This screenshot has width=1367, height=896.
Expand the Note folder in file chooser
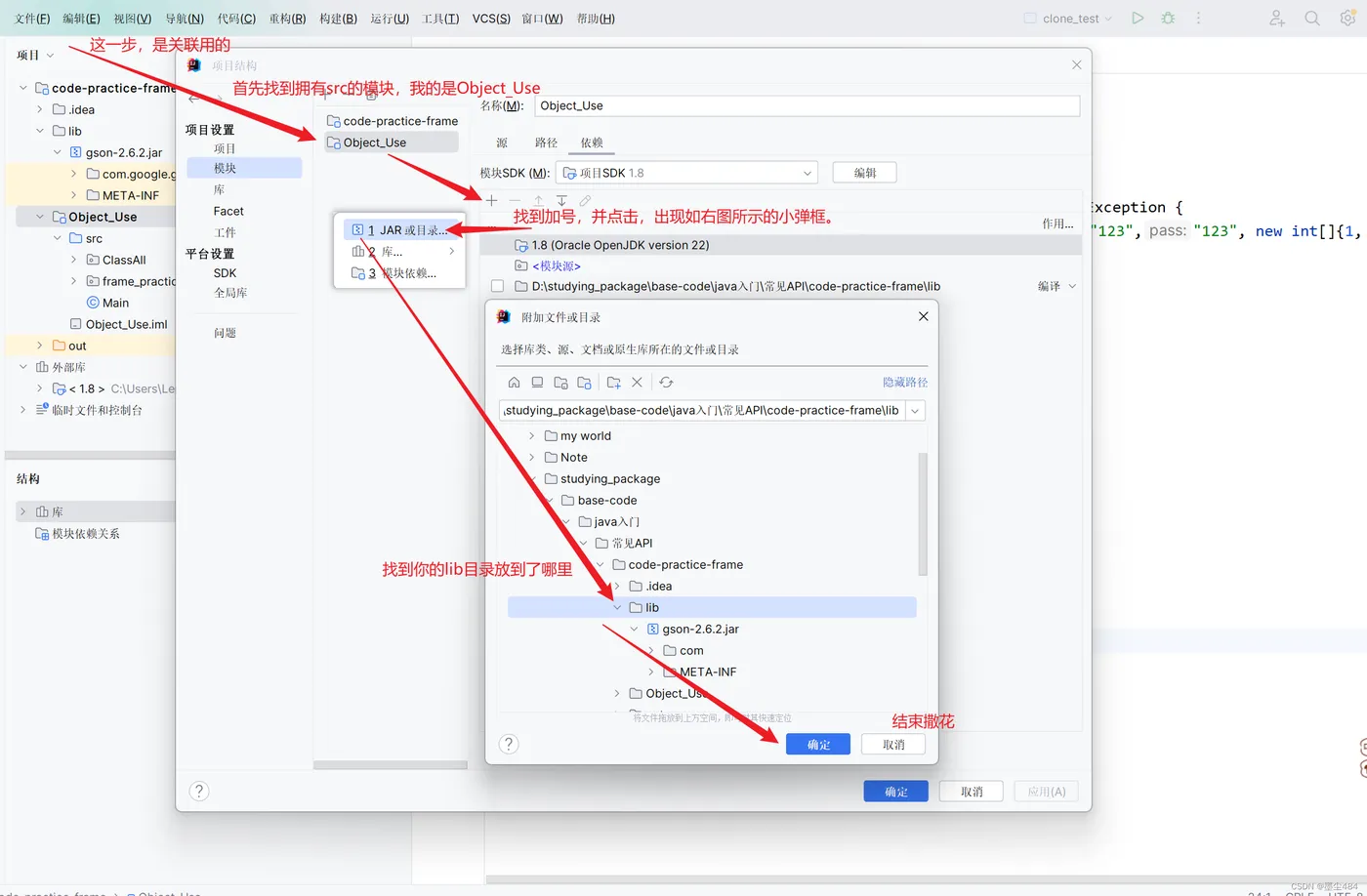(x=531, y=458)
